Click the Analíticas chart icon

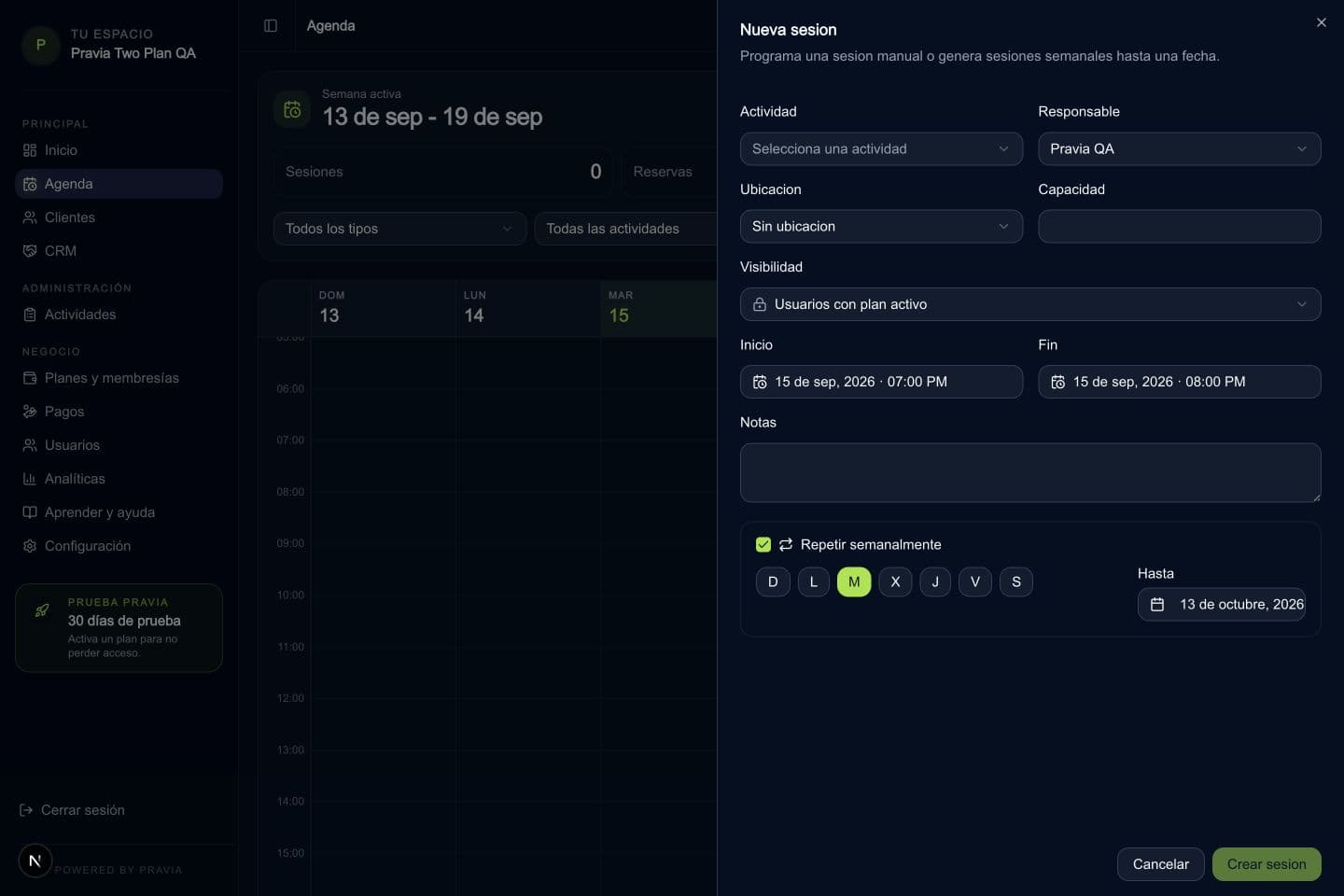point(30,479)
